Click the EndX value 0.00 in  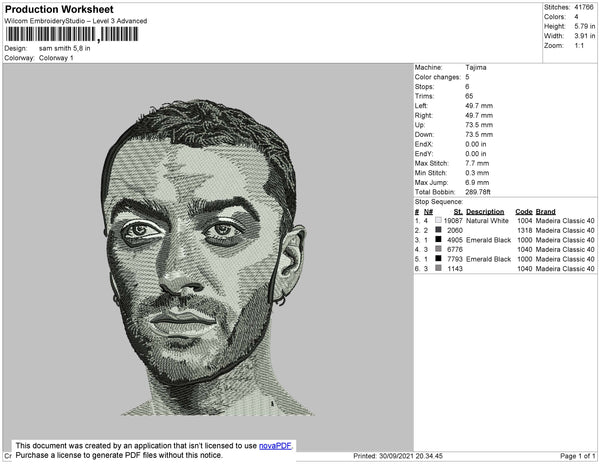coord(476,144)
